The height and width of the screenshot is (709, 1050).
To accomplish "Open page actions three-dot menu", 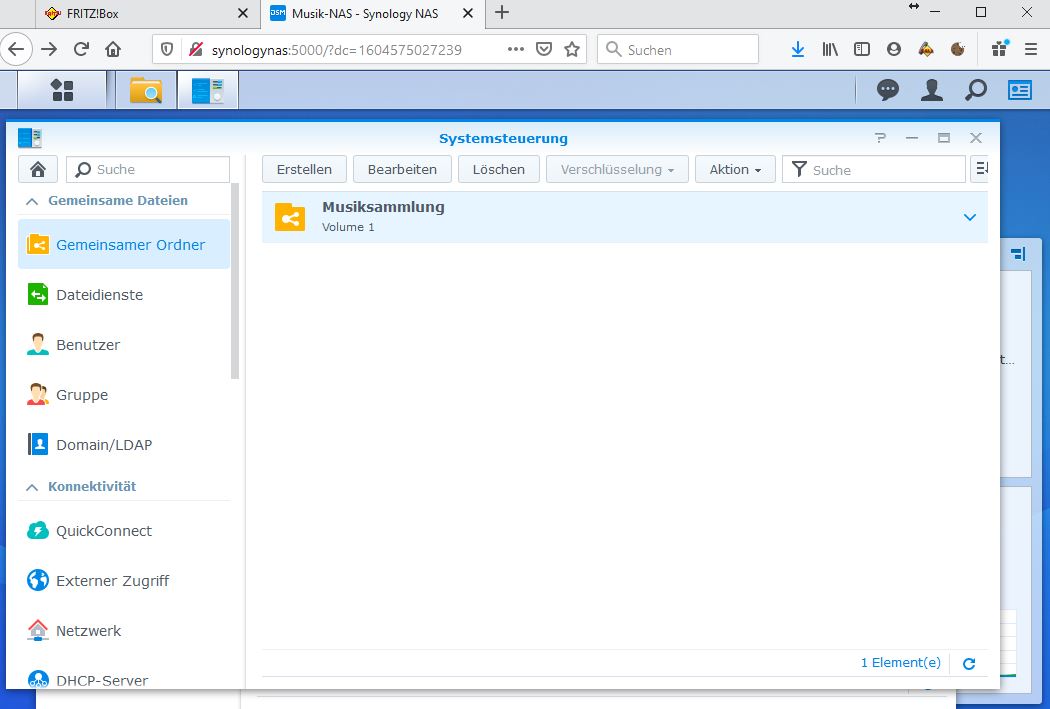I will [516, 49].
